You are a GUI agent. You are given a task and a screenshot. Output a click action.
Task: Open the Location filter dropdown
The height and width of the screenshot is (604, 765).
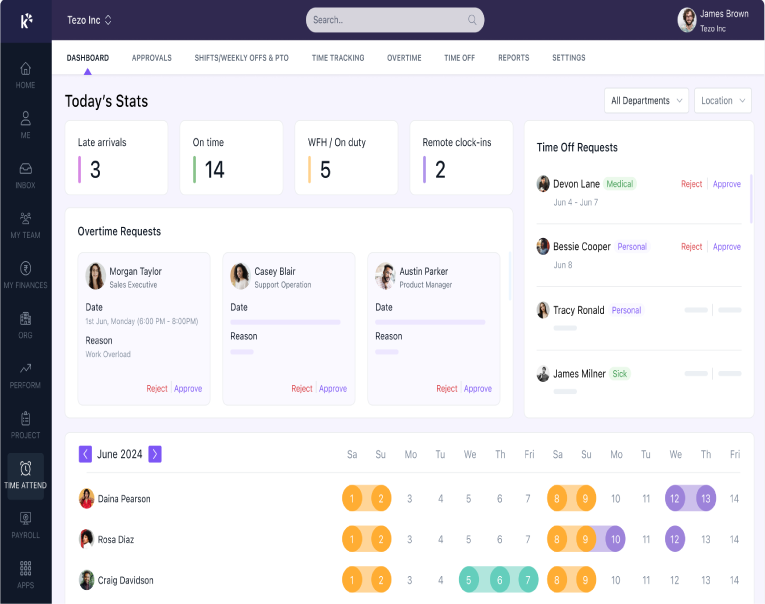click(723, 101)
